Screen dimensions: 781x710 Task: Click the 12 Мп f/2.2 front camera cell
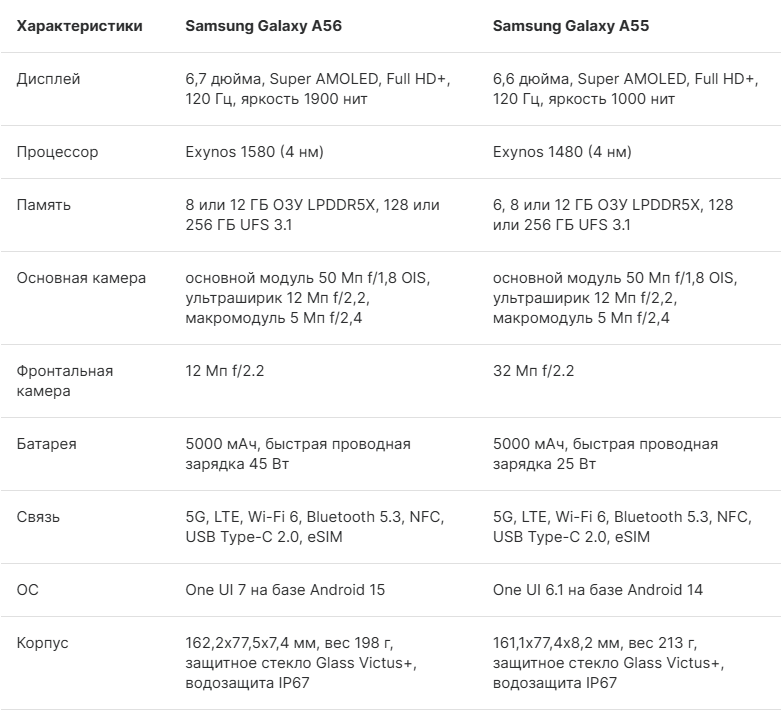pyautogui.click(x=225, y=371)
